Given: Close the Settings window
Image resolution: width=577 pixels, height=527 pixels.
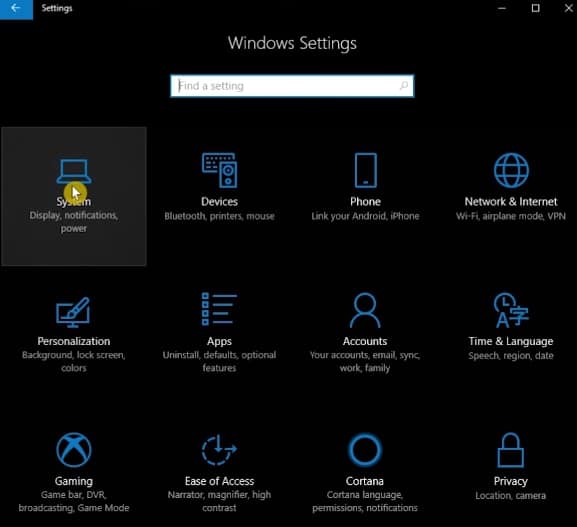Looking at the screenshot, I should (569, 8).
